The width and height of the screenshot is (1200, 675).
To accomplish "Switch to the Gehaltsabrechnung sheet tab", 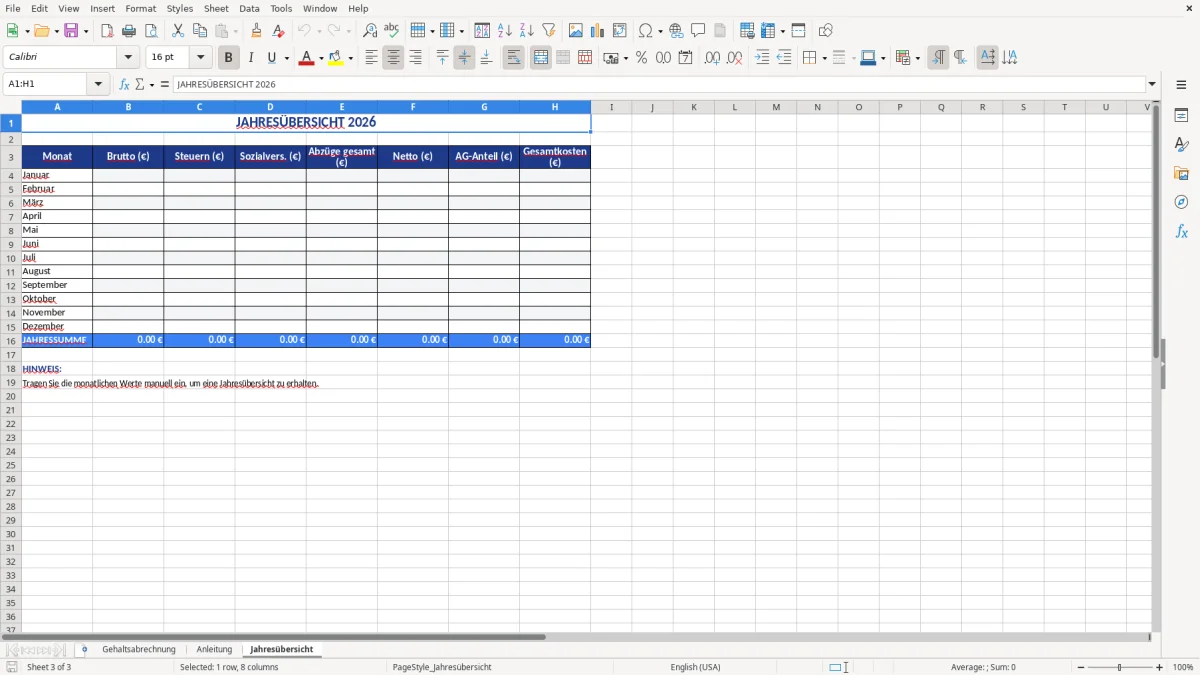I will [x=138, y=648].
